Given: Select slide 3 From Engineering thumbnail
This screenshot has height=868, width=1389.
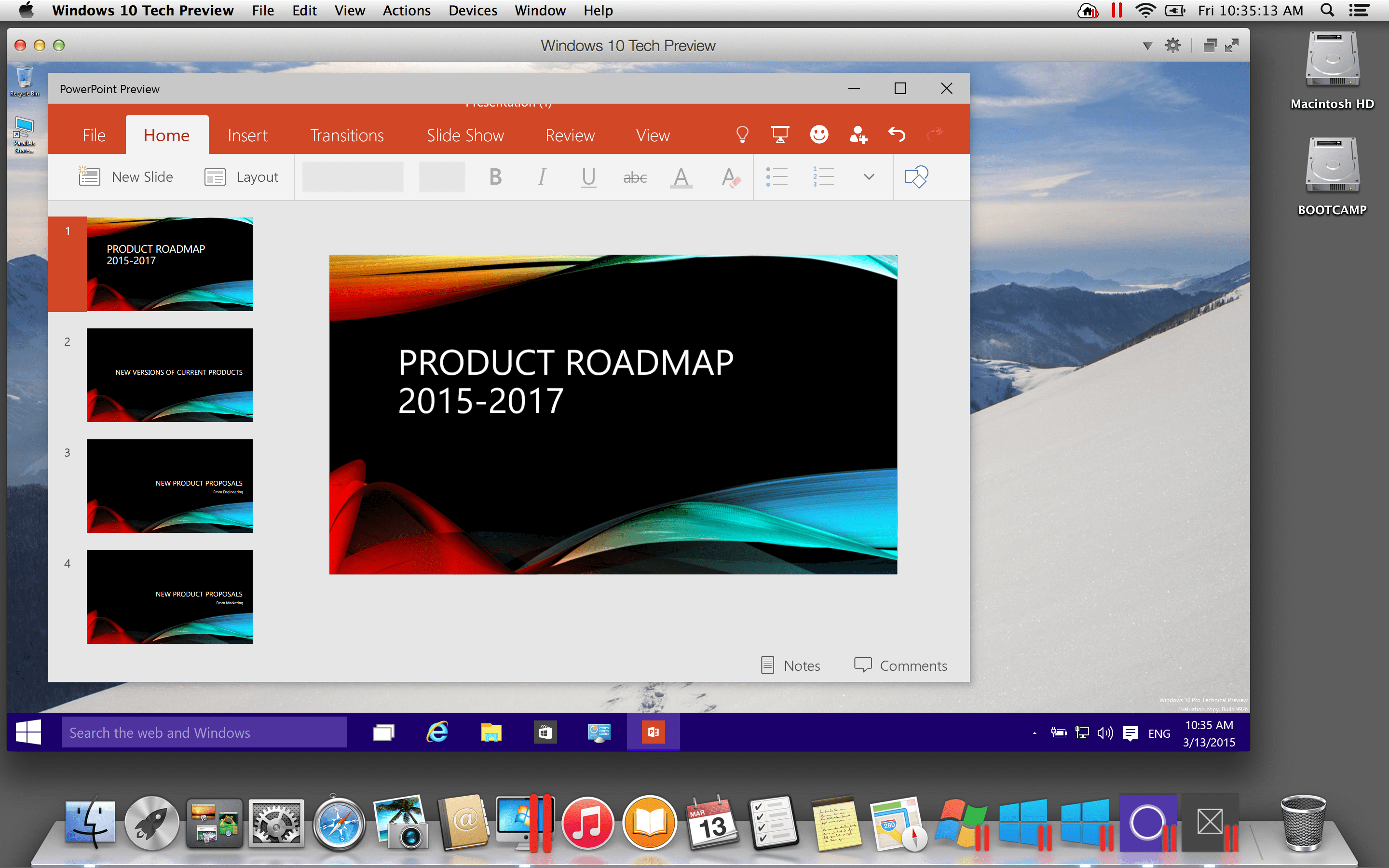Looking at the screenshot, I should pyautogui.click(x=169, y=486).
